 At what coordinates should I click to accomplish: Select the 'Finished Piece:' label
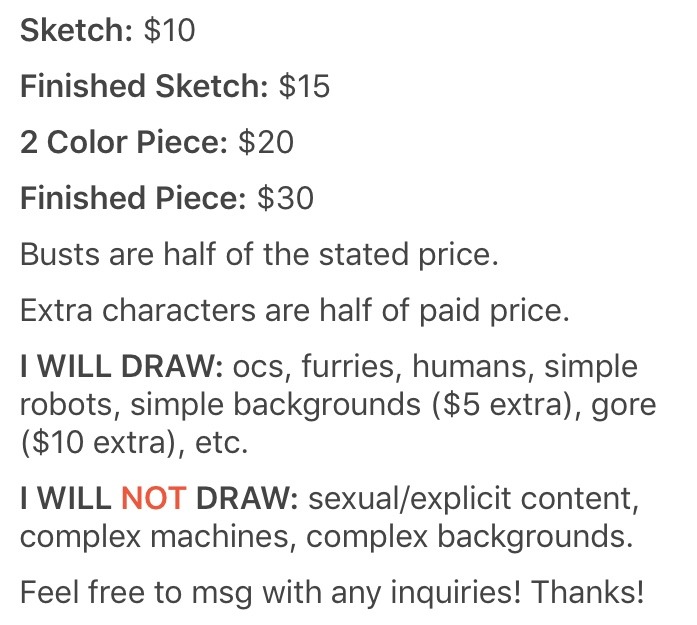click(x=133, y=198)
